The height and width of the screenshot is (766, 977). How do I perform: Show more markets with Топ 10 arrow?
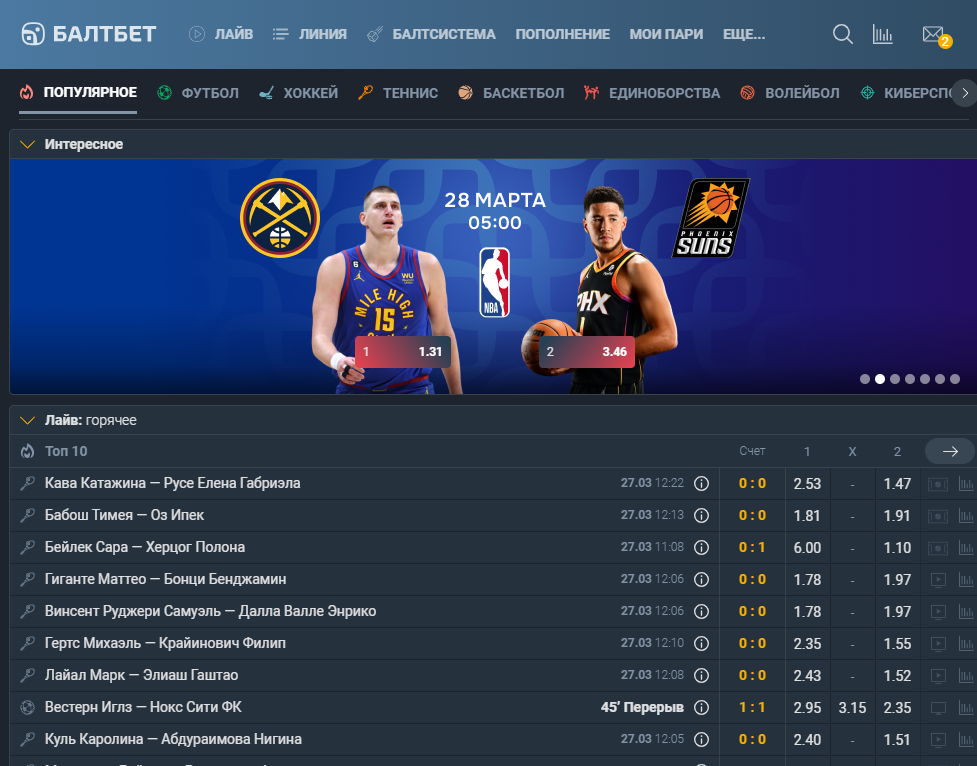[x=950, y=451]
